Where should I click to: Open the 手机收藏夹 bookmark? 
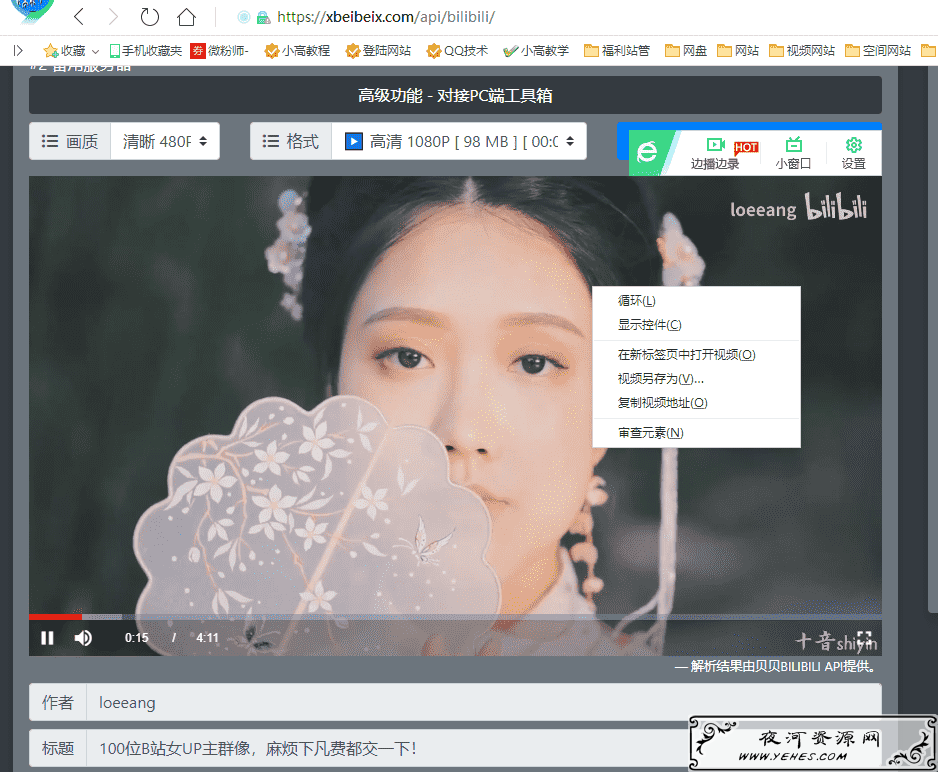pos(146,51)
